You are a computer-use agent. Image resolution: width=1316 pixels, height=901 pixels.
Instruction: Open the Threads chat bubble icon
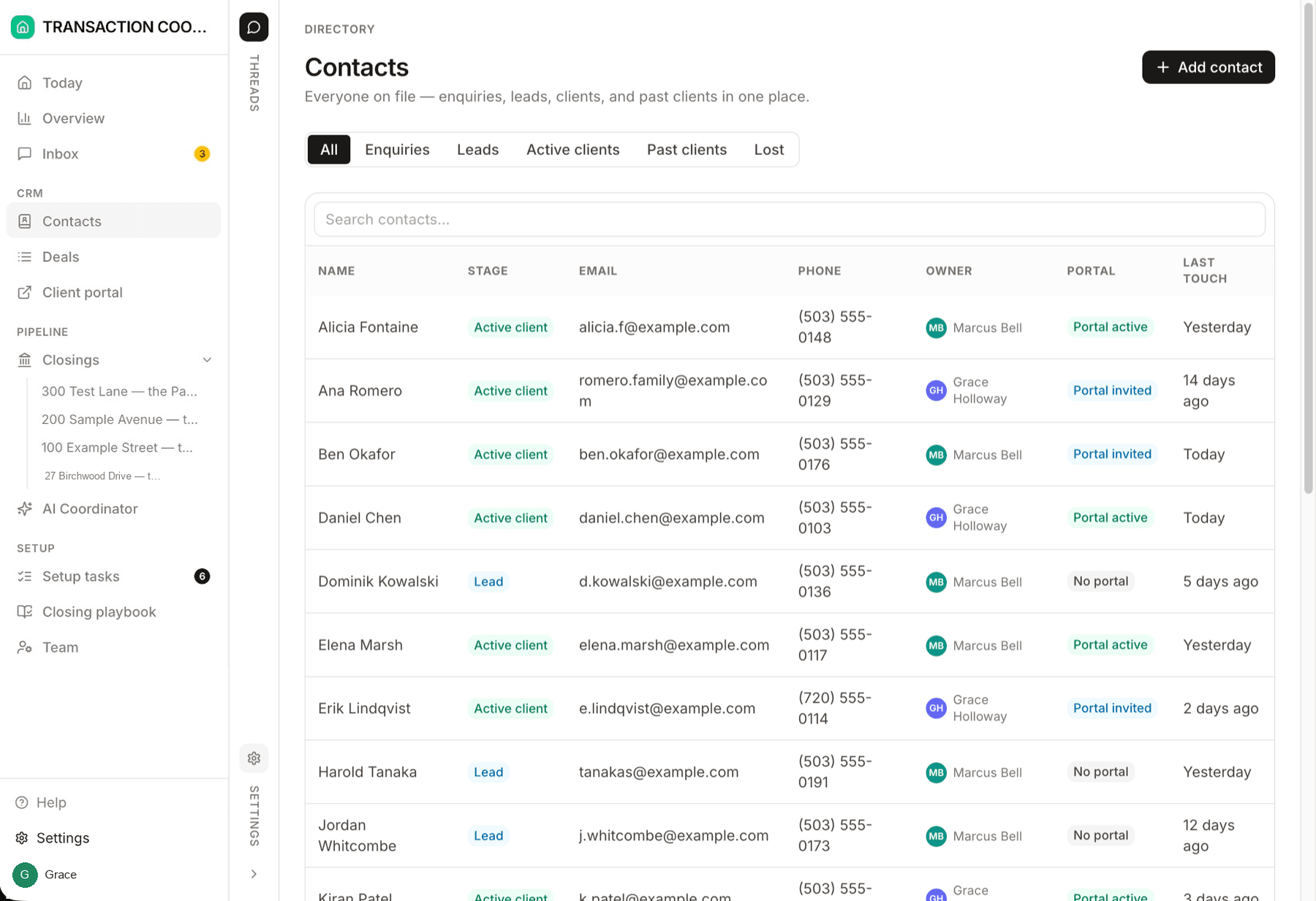pyautogui.click(x=254, y=27)
